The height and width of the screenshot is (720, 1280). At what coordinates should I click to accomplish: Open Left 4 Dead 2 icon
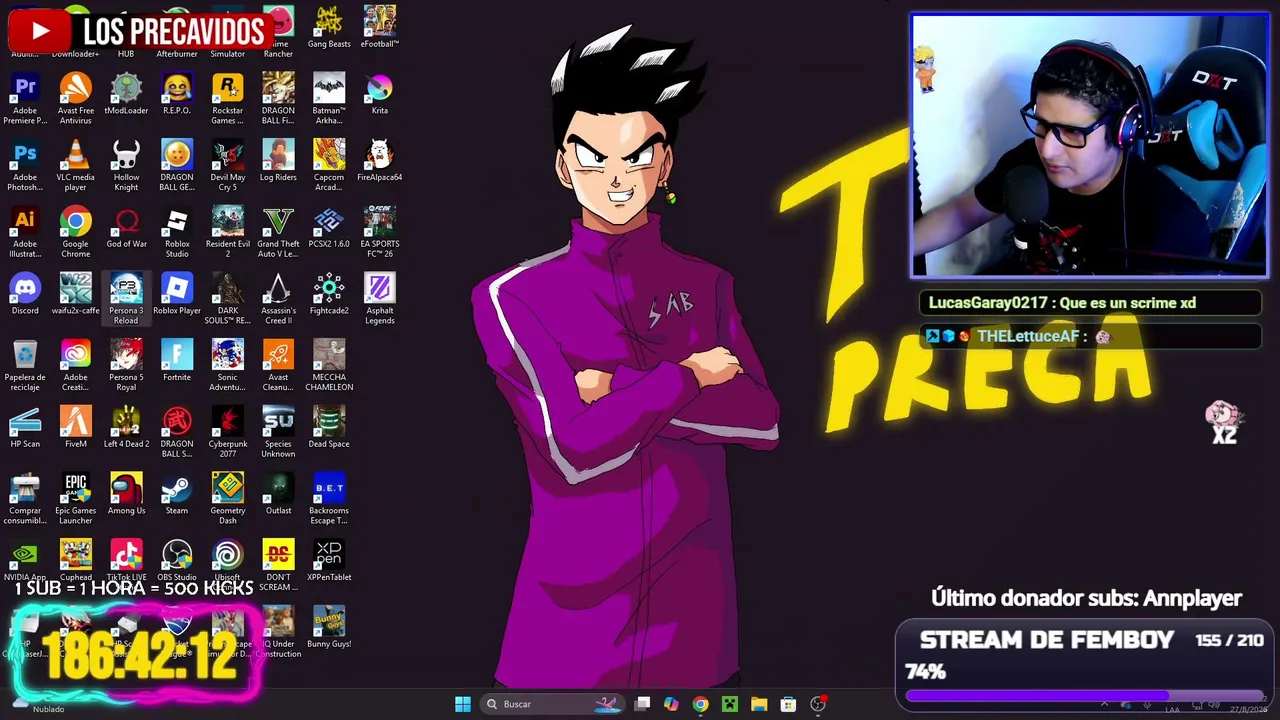click(x=126, y=429)
